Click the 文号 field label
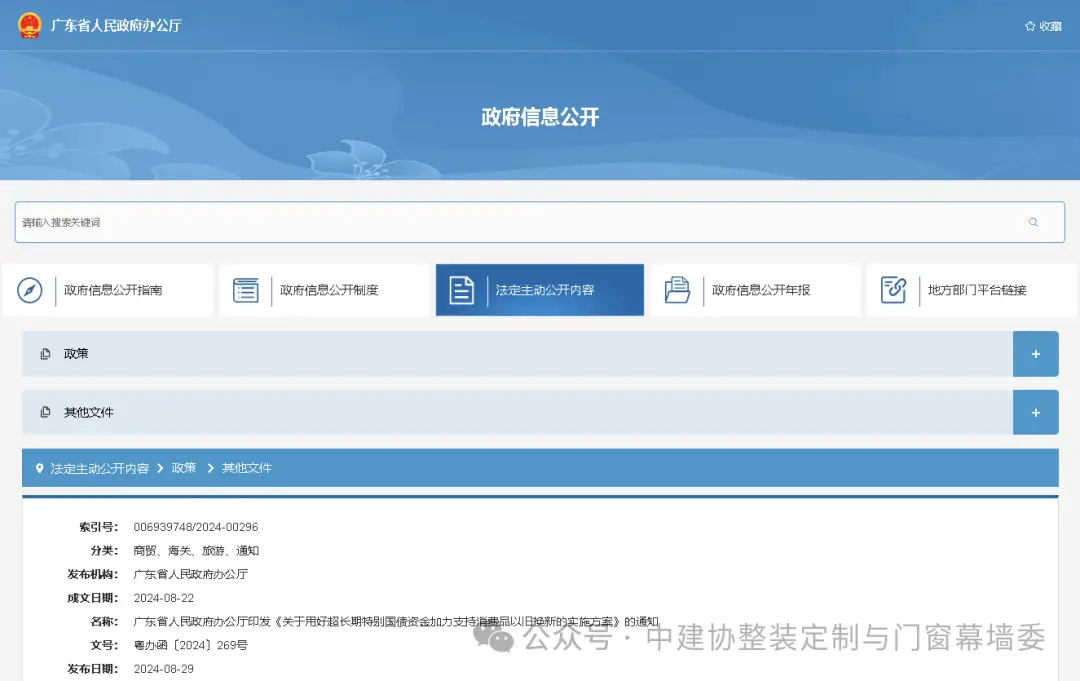 coord(104,645)
